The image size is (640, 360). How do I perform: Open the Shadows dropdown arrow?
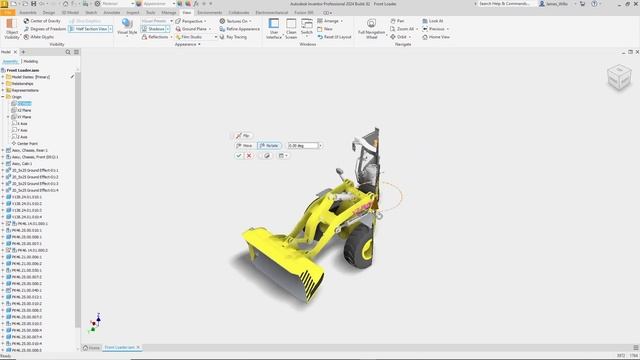click(x=168, y=29)
